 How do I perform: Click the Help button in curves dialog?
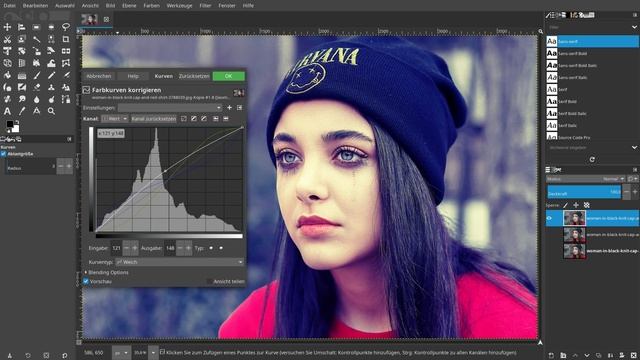tap(133, 76)
